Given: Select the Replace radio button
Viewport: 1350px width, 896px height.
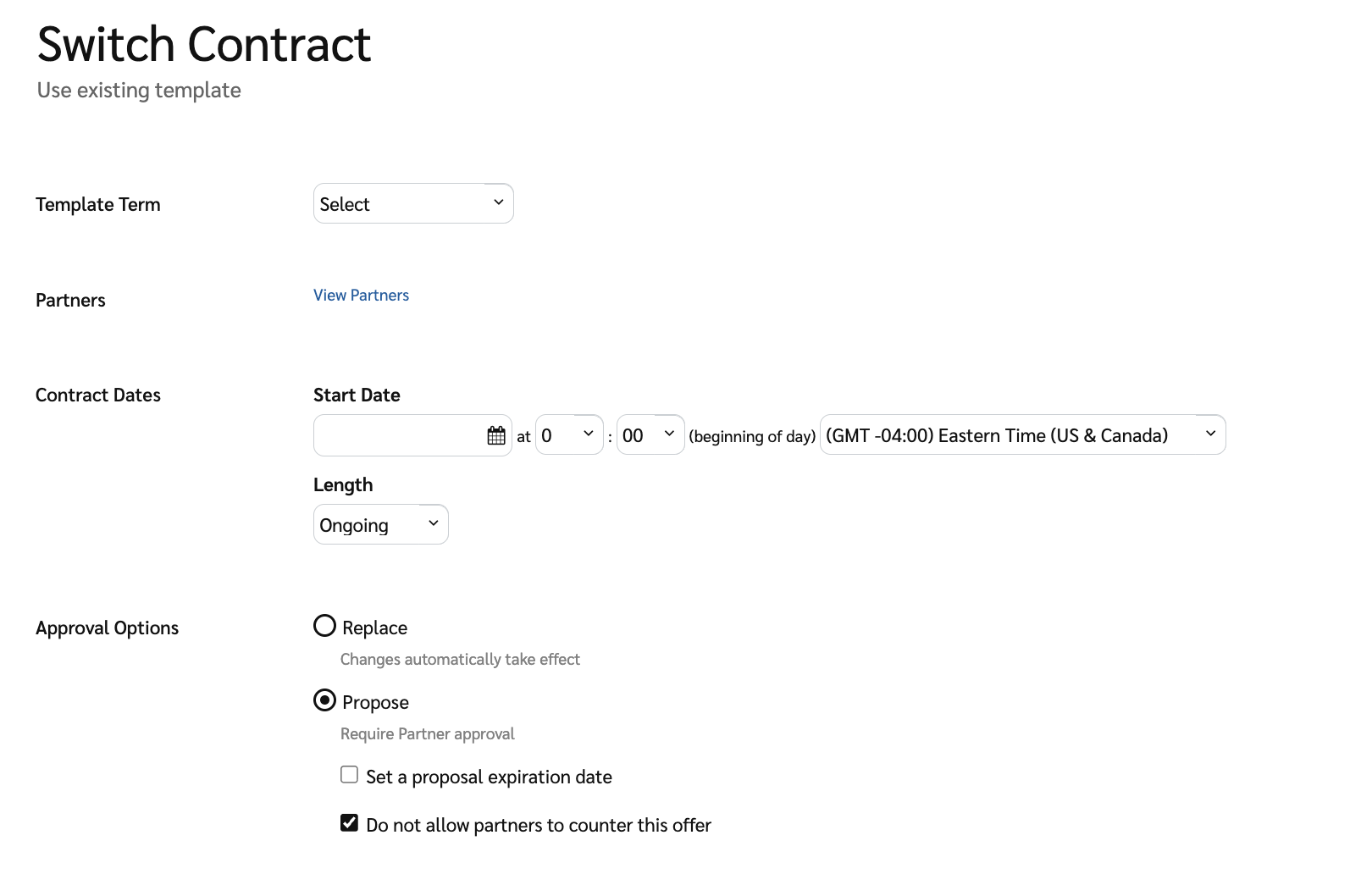Looking at the screenshot, I should (x=324, y=626).
